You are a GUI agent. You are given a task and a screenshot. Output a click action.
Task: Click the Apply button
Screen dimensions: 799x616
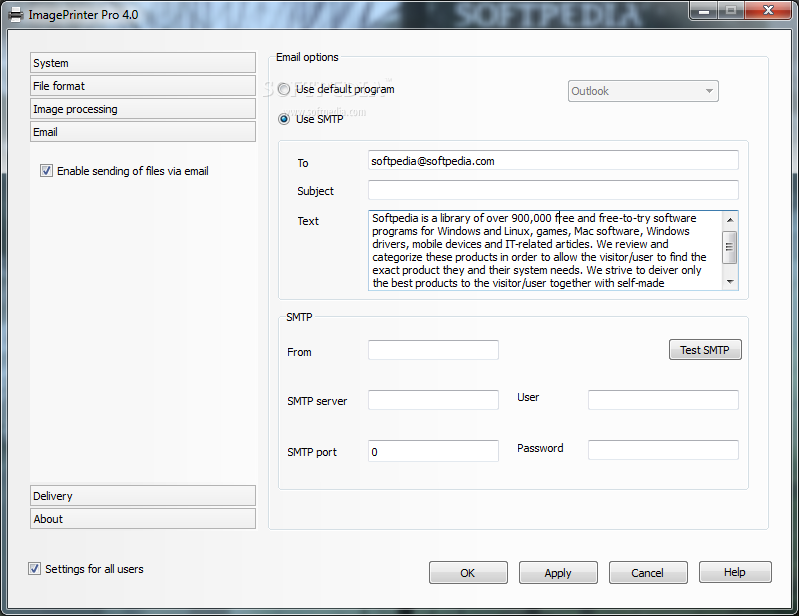(558, 573)
